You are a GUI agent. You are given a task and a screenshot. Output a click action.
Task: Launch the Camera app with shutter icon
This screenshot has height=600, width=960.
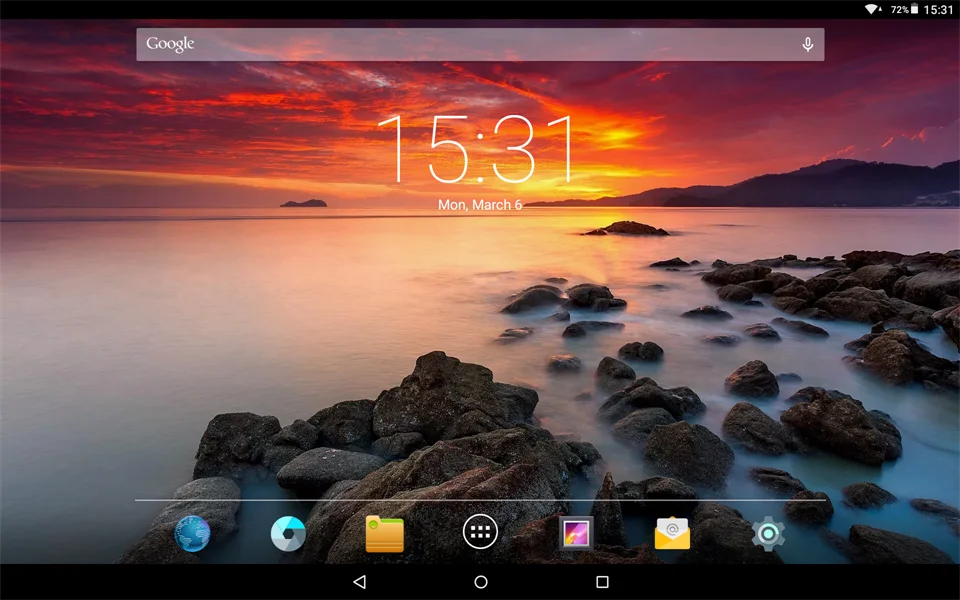[288, 533]
